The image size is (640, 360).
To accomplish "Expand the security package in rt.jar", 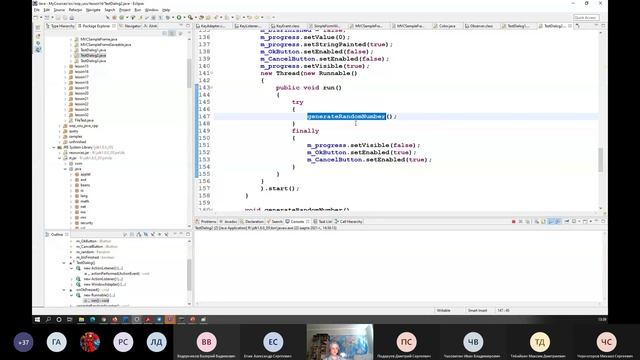I will coord(71,223).
